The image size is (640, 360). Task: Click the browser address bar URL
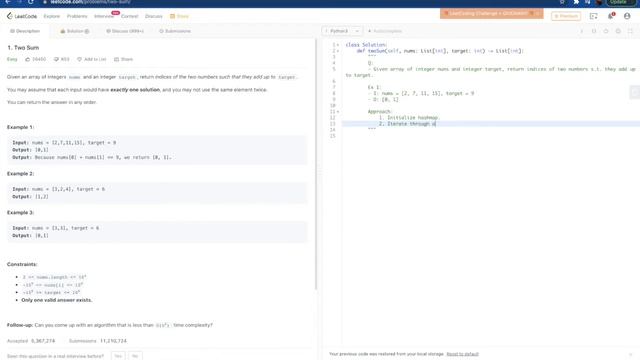(x=91, y=2)
